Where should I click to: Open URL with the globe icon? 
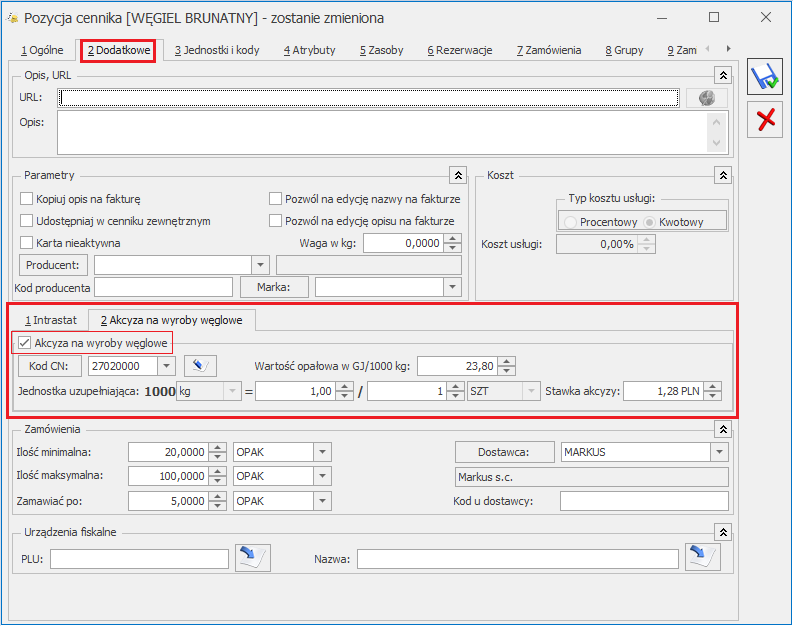[x=707, y=98]
